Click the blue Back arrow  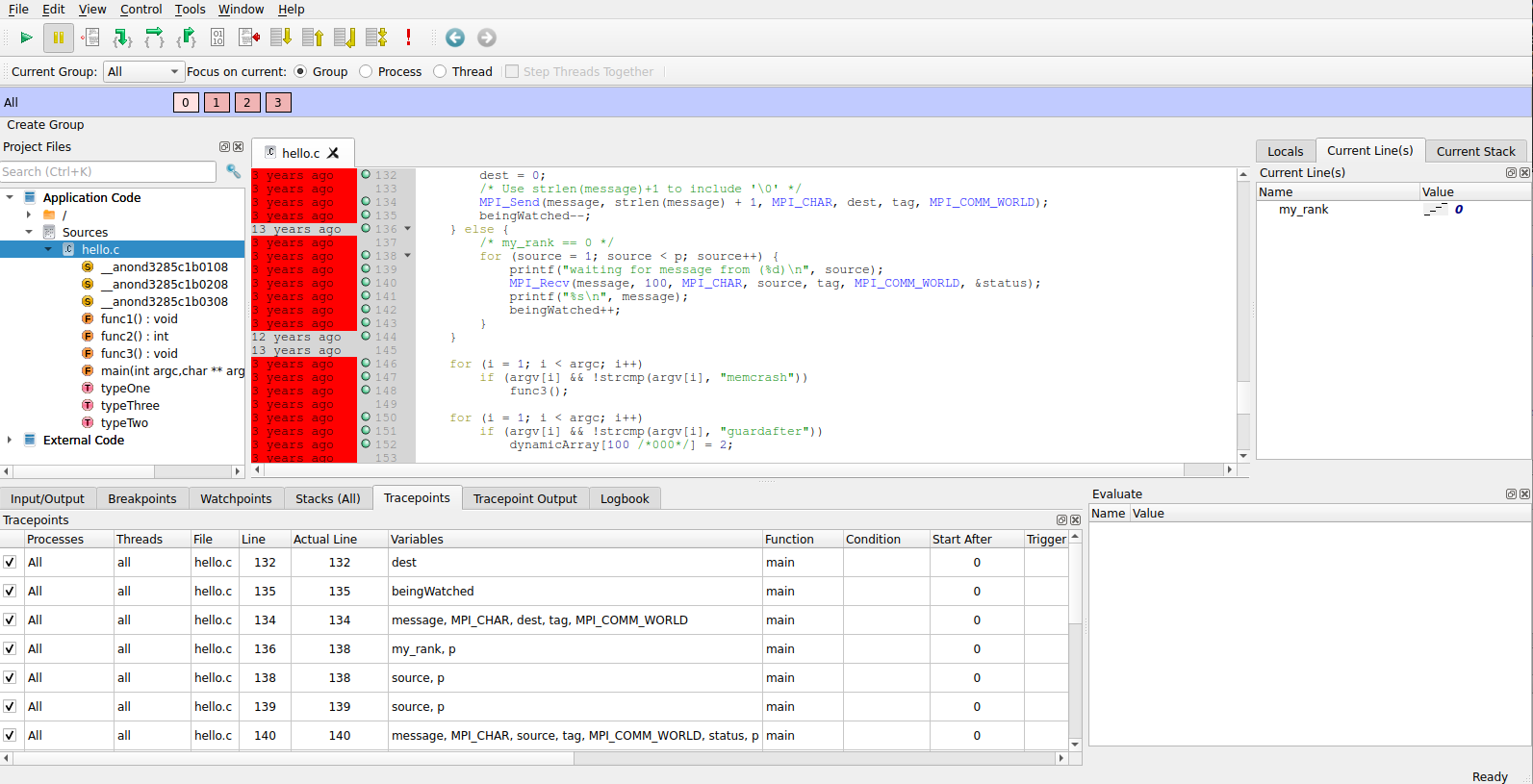pyautogui.click(x=455, y=38)
